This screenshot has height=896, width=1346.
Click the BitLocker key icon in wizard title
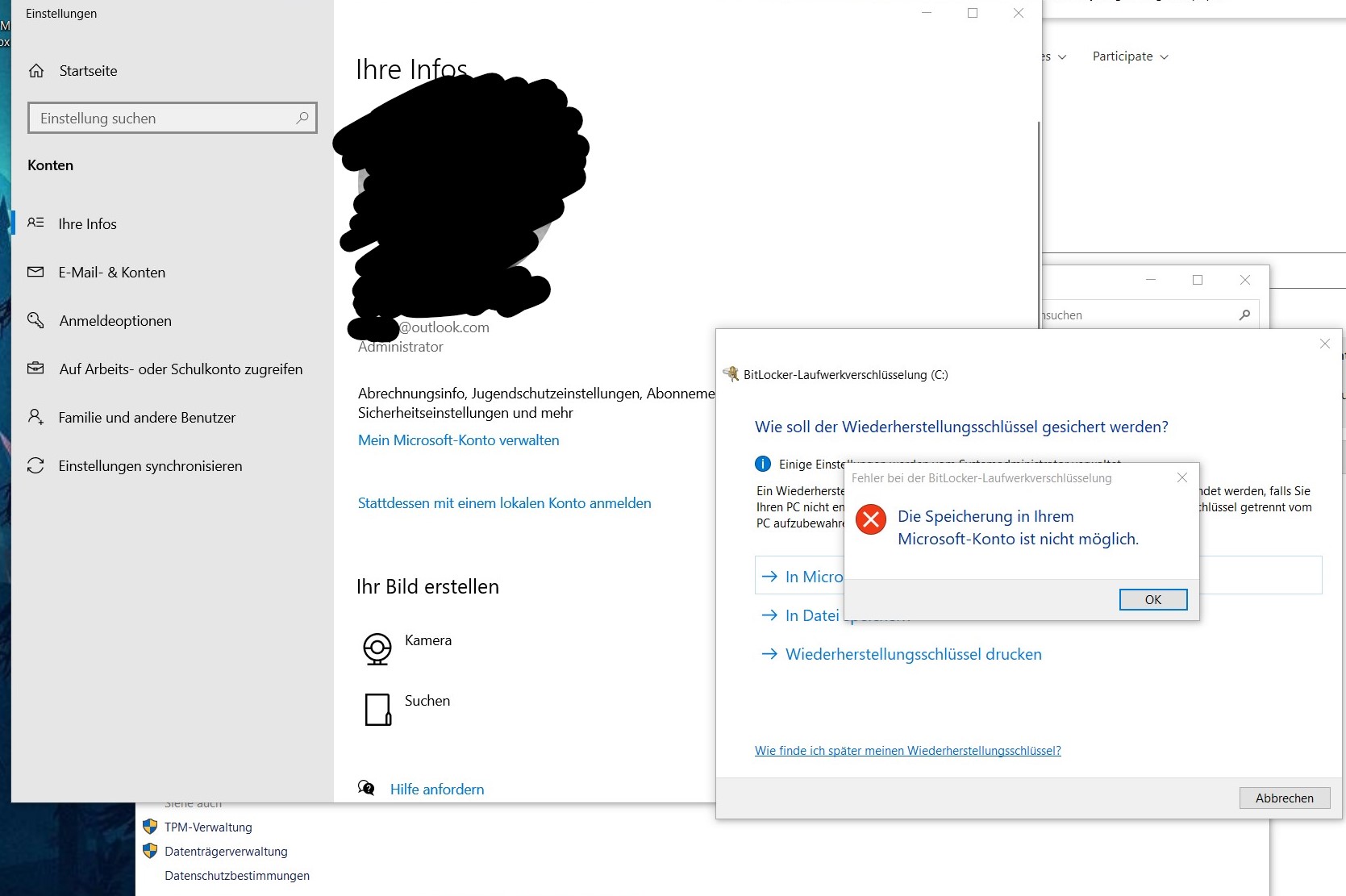[731, 373]
